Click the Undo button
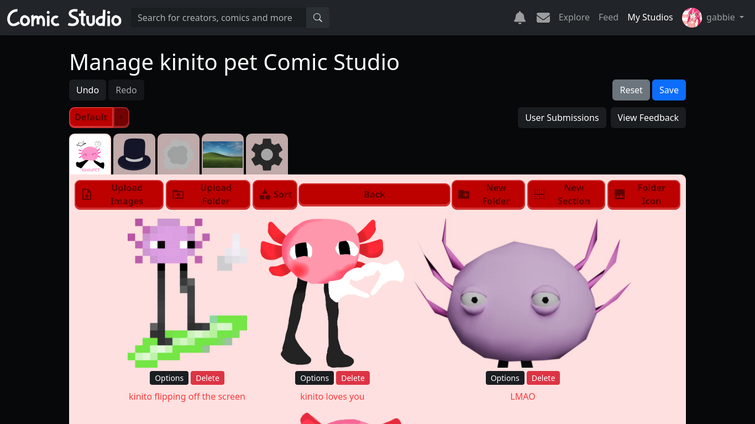 tap(88, 90)
